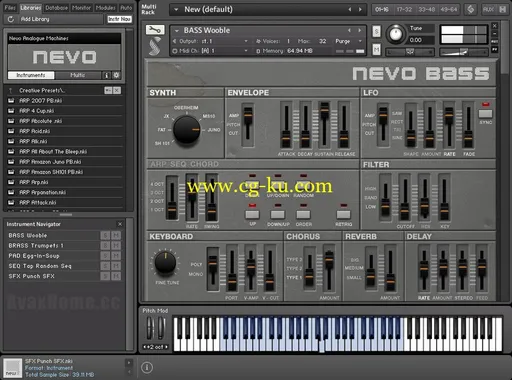Viewport: 512px width, 380px height.
Task: Toggle the ARP SEQ CHORD section
Action: (x=184, y=164)
